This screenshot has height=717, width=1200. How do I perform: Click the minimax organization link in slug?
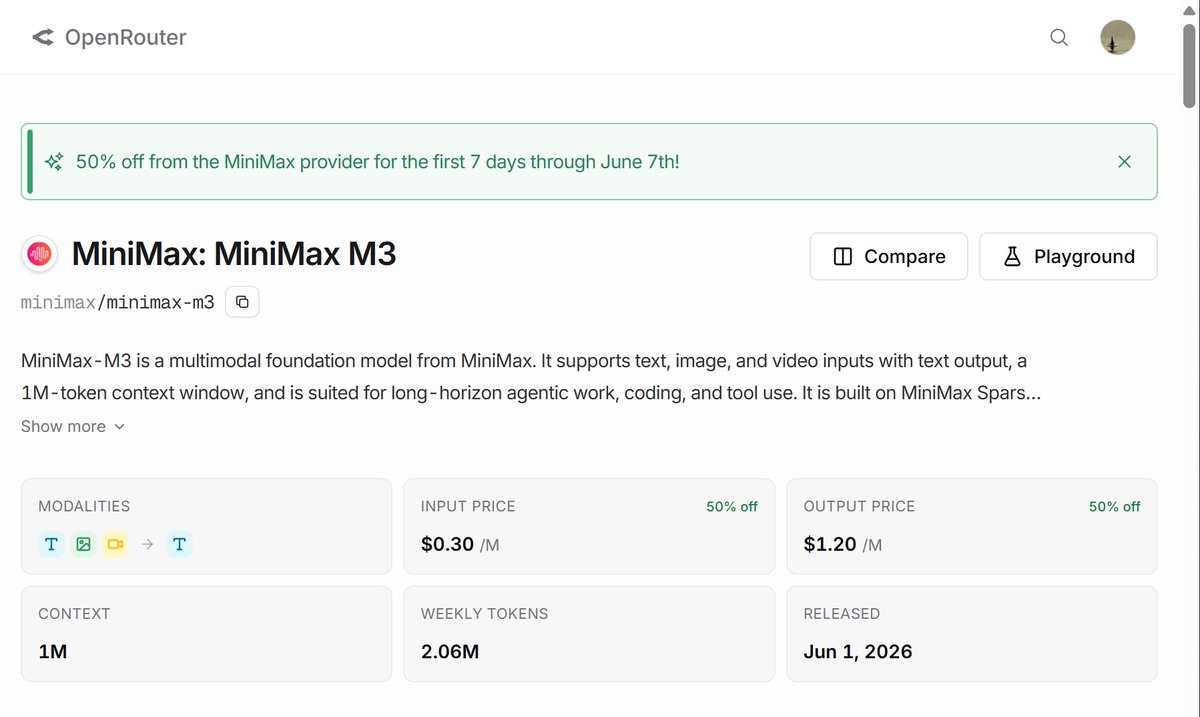(x=58, y=301)
